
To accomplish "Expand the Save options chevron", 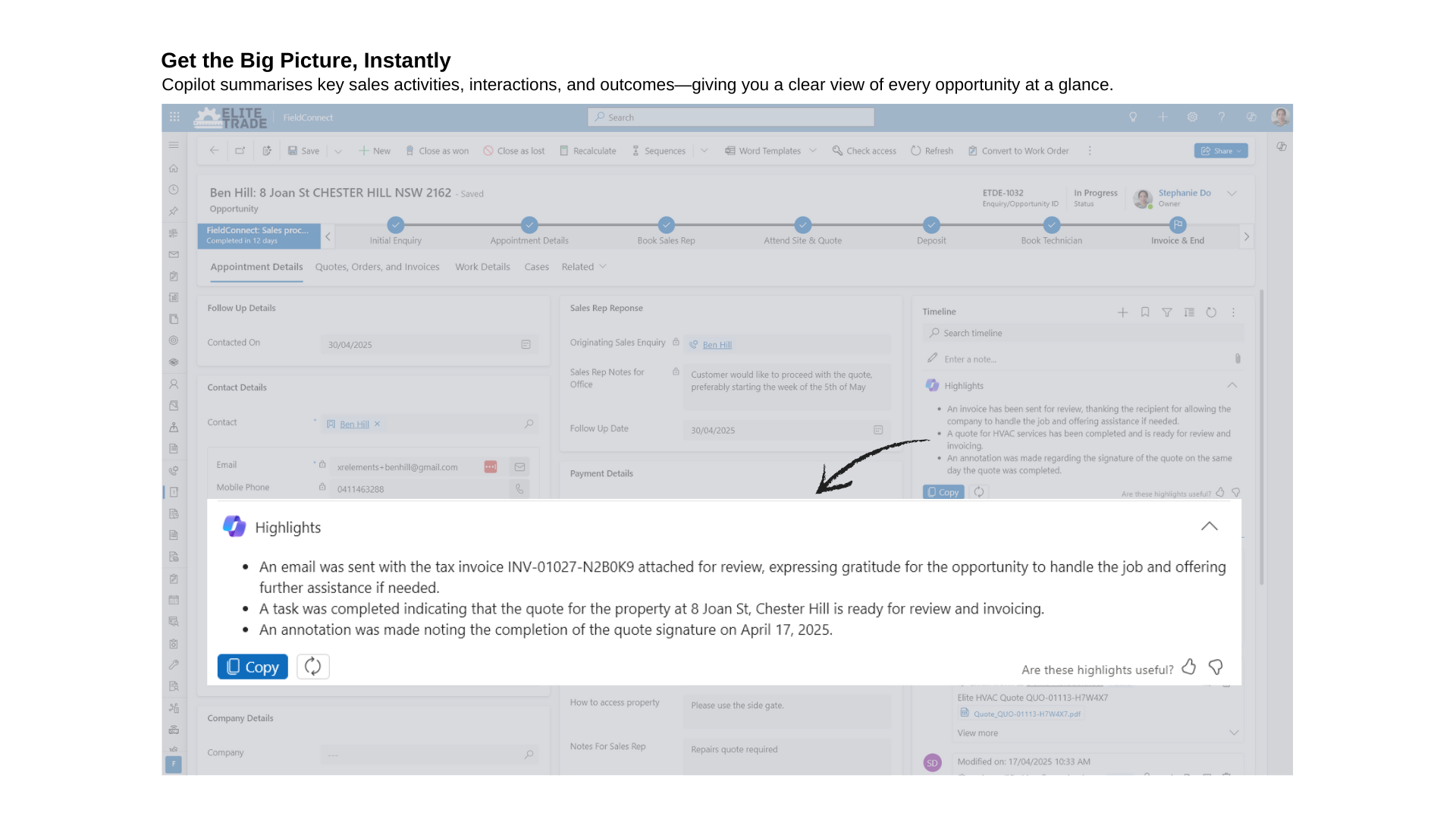I will coord(338,150).
